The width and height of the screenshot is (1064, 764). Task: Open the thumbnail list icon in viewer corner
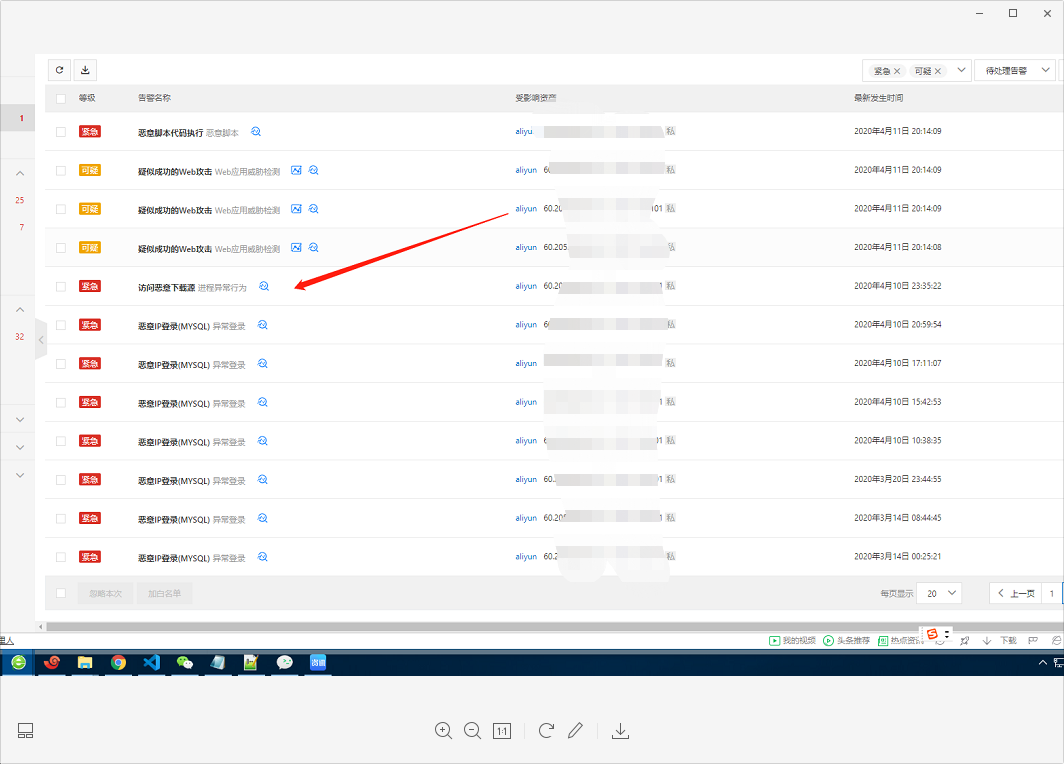[x=25, y=731]
